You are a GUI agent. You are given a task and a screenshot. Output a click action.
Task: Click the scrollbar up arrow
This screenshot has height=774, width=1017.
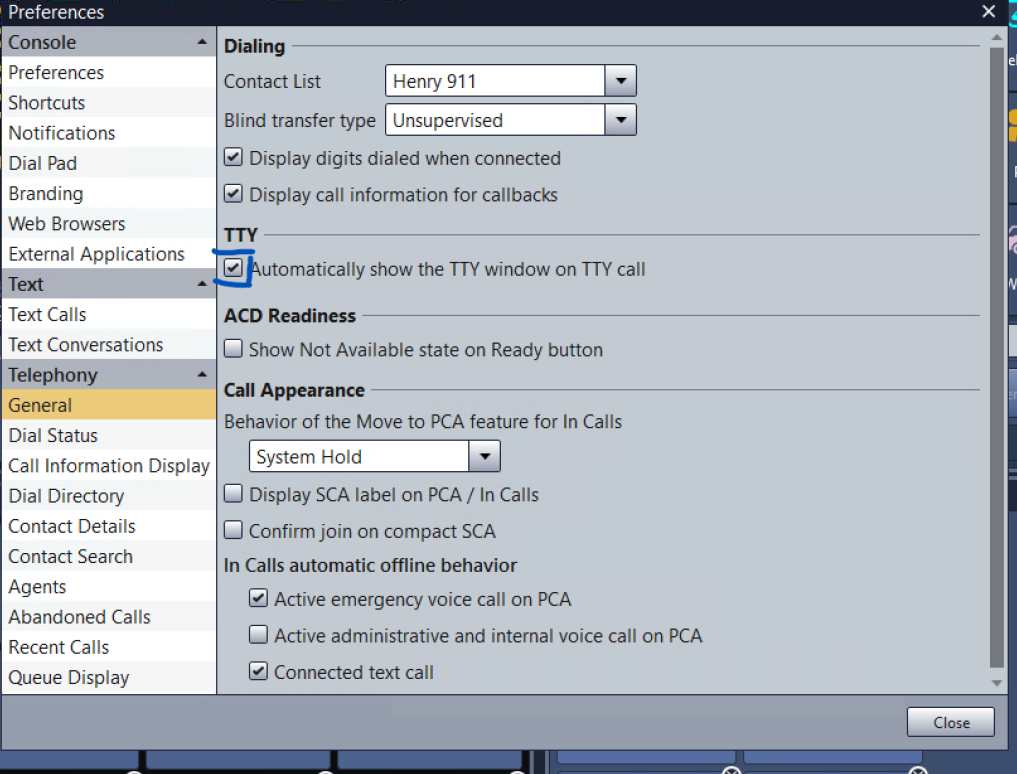[996, 38]
